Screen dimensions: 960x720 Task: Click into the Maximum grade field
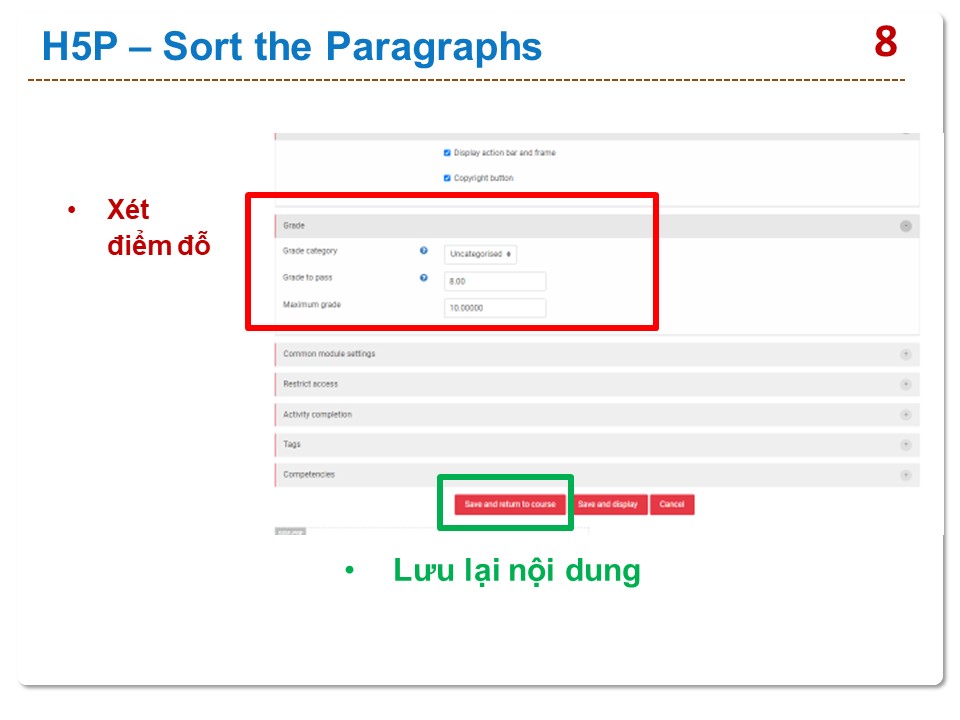[495, 308]
